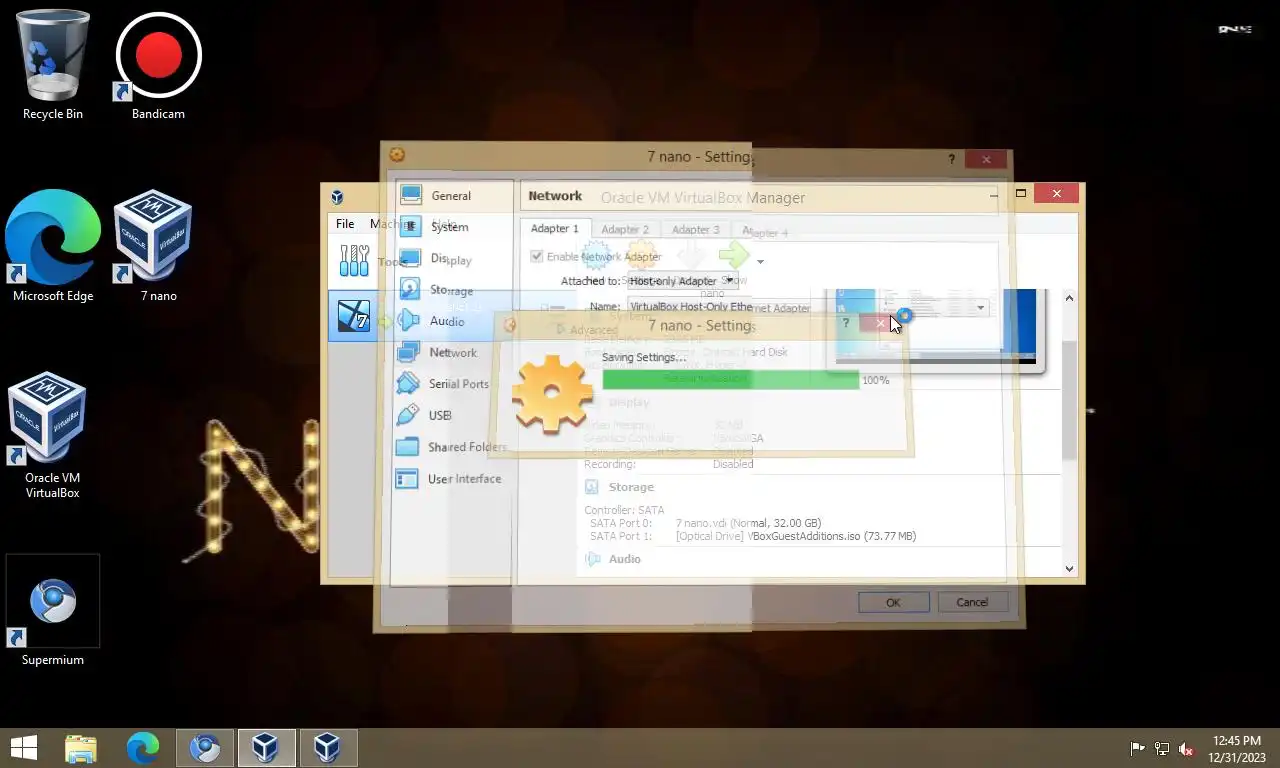
Task: Expand the Advanced network options
Action: click(x=587, y=330)
